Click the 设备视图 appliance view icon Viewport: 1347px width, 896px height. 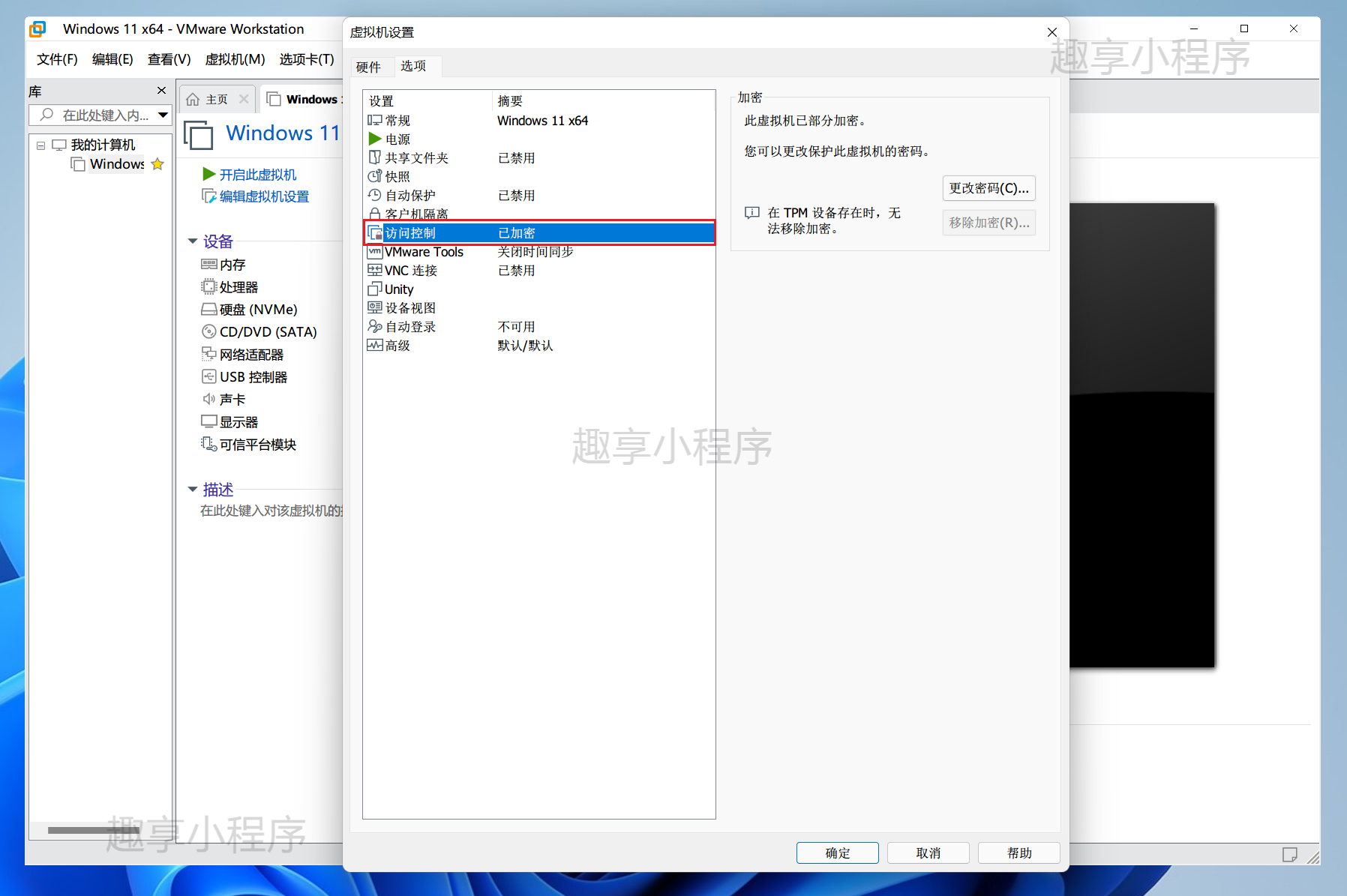pyautogui.click(x=375, y=307)
